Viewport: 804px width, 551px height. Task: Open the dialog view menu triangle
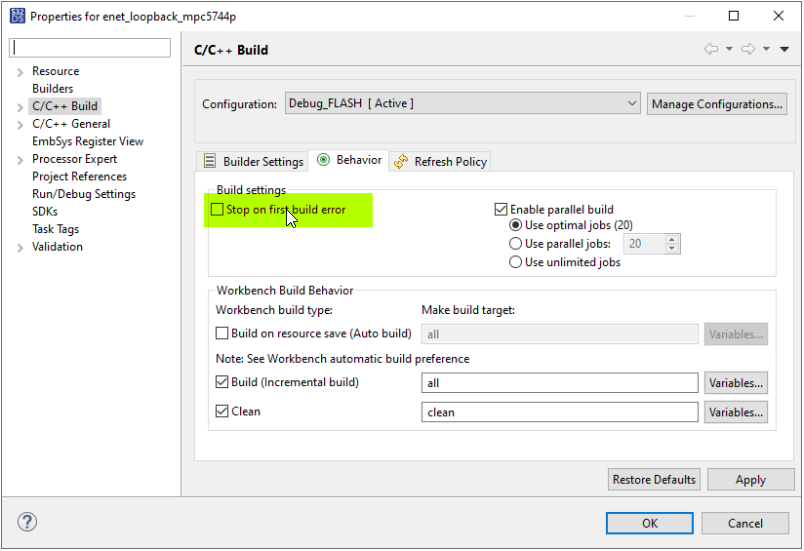coord(785,49)
